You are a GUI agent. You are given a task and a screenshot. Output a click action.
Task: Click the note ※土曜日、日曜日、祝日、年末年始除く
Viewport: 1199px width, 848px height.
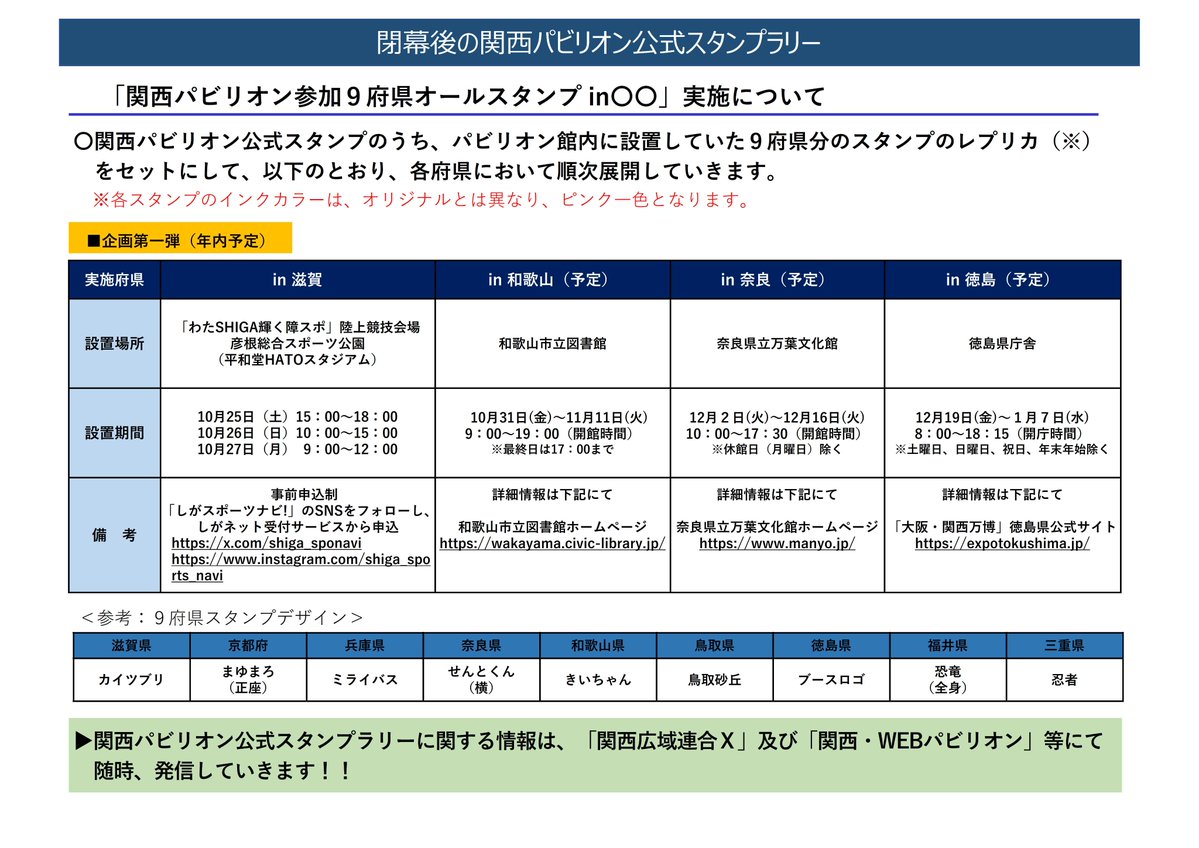tap(1002, 450)
